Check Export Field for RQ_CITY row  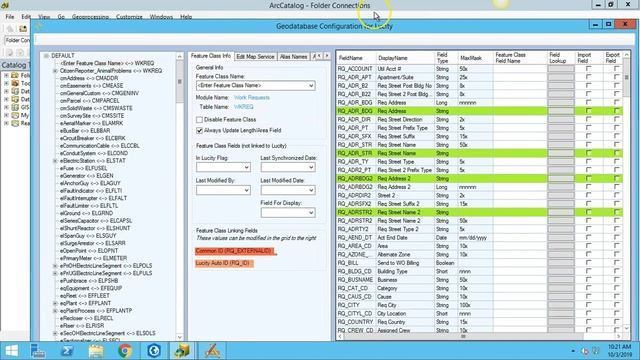pos(616,305)
